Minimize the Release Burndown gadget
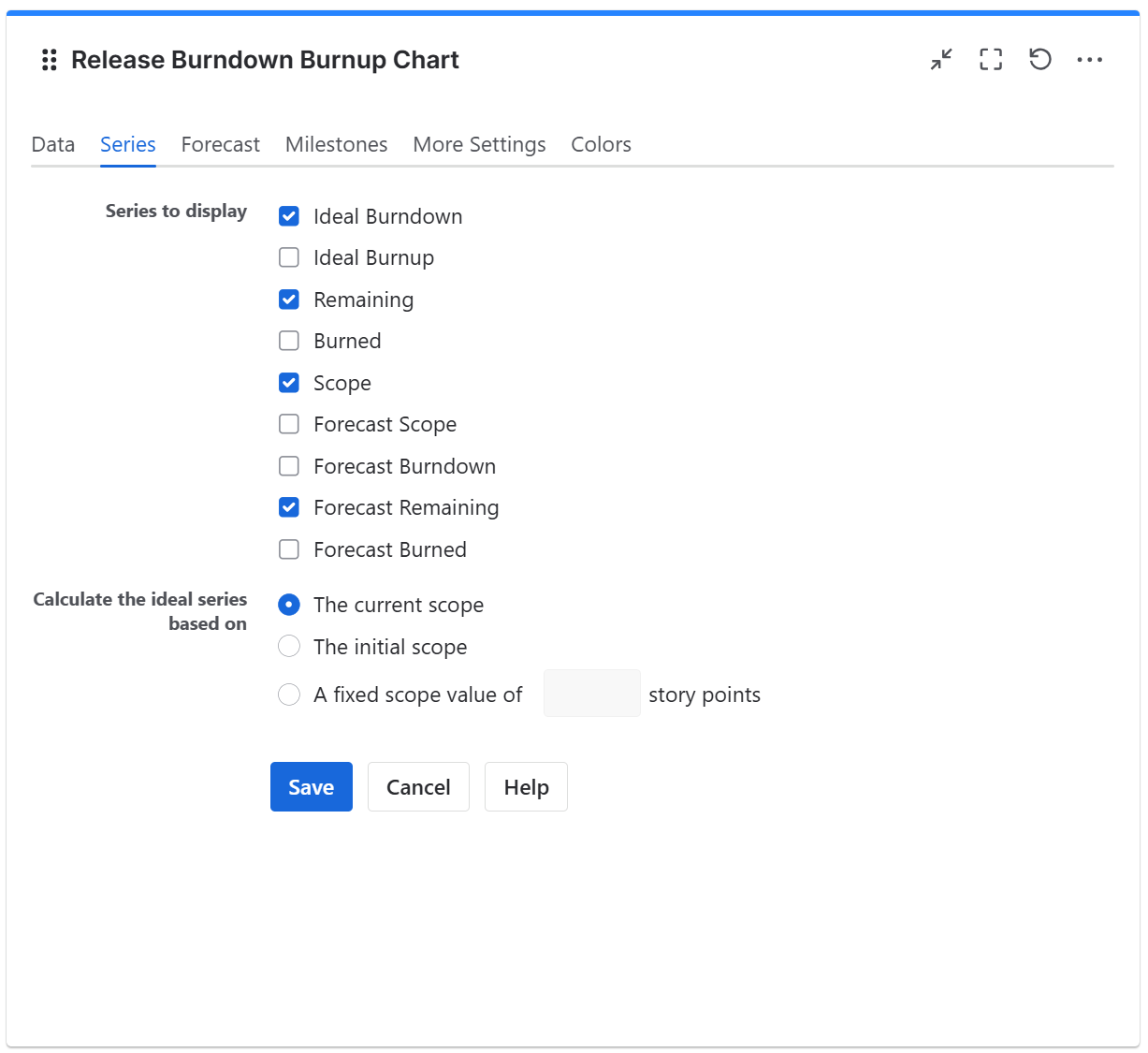The height and width of the screenshot is (1053, 1148). 941,59
